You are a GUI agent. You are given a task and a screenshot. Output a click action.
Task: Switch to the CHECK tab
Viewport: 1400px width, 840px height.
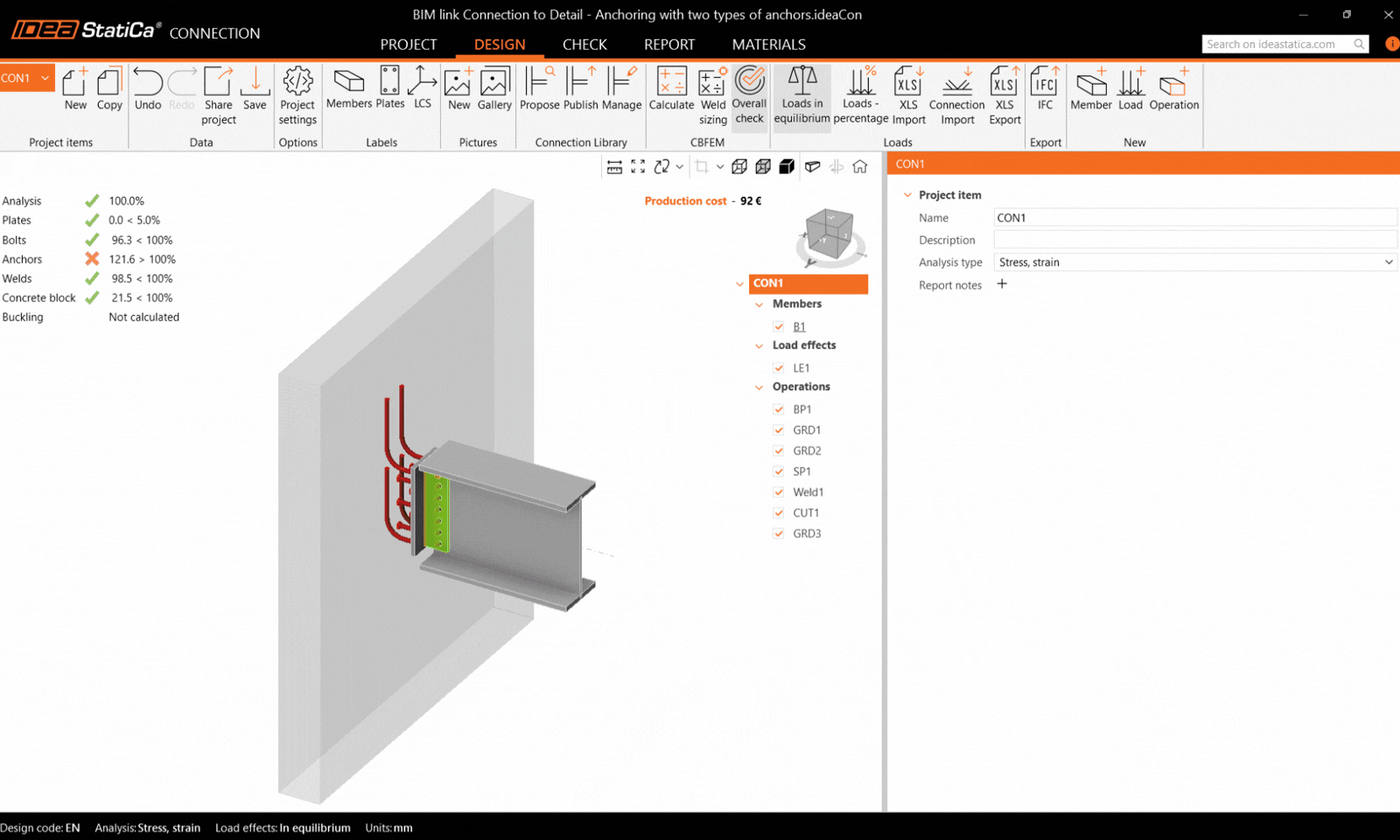(x=584, y=45)
